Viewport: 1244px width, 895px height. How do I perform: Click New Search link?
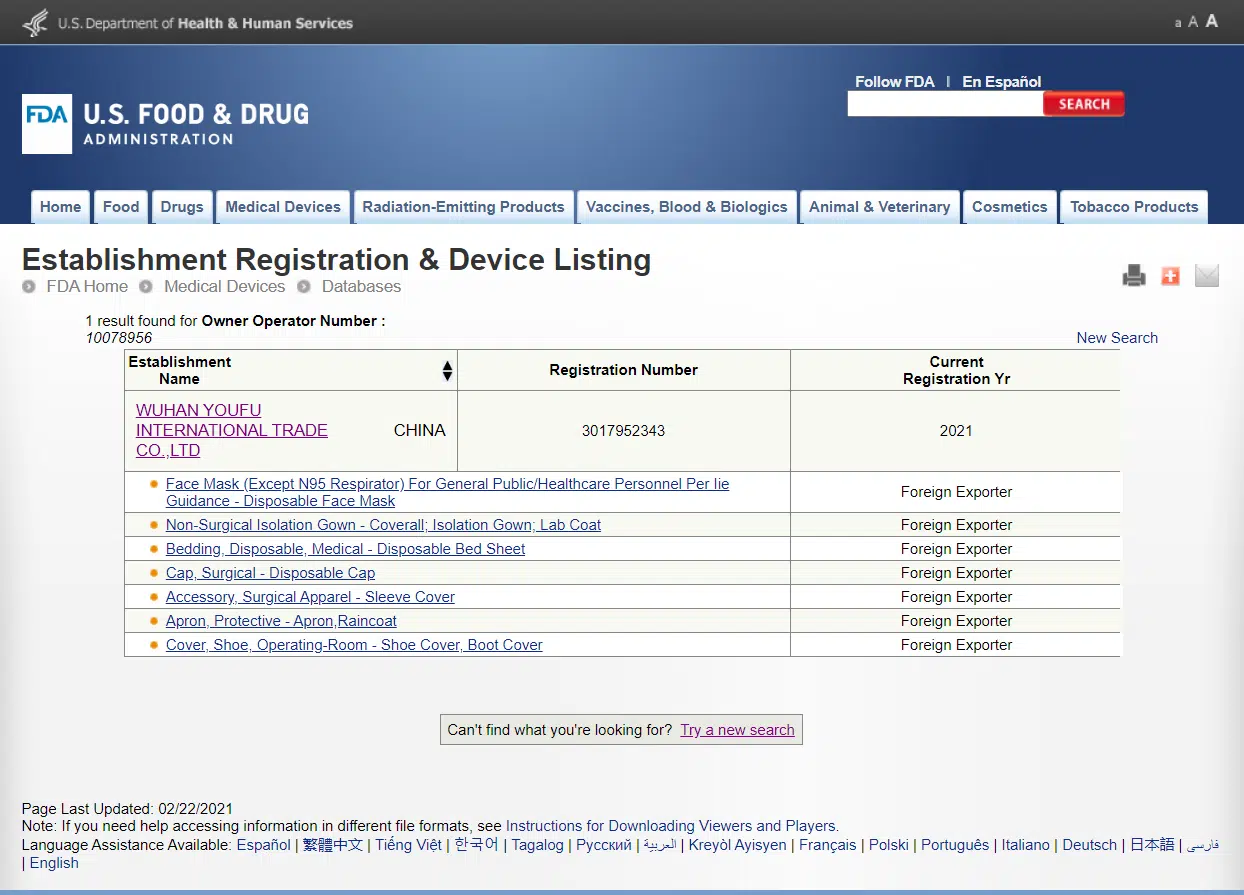pos(1117,338)
